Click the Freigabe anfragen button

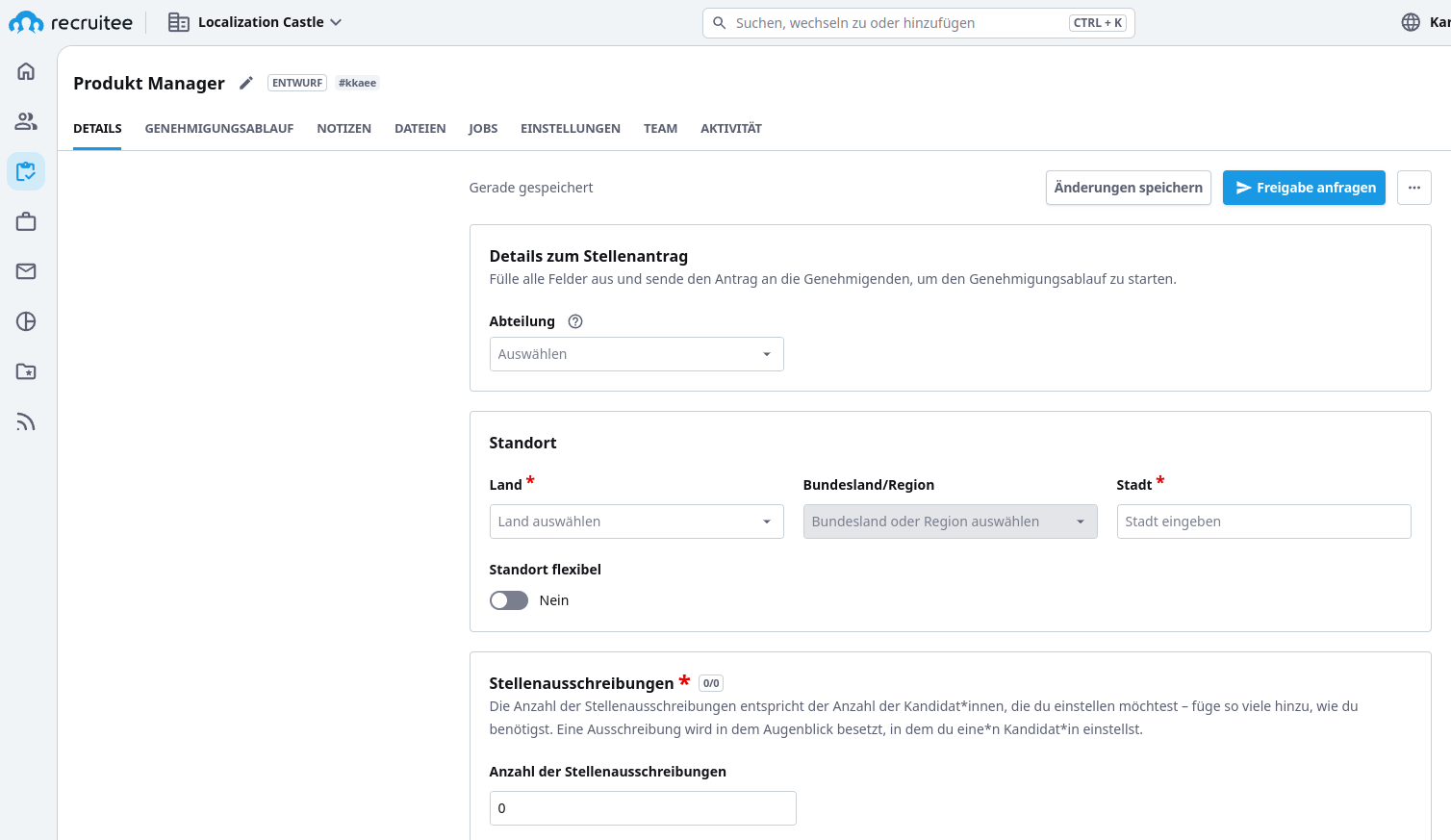[1304, 188]
